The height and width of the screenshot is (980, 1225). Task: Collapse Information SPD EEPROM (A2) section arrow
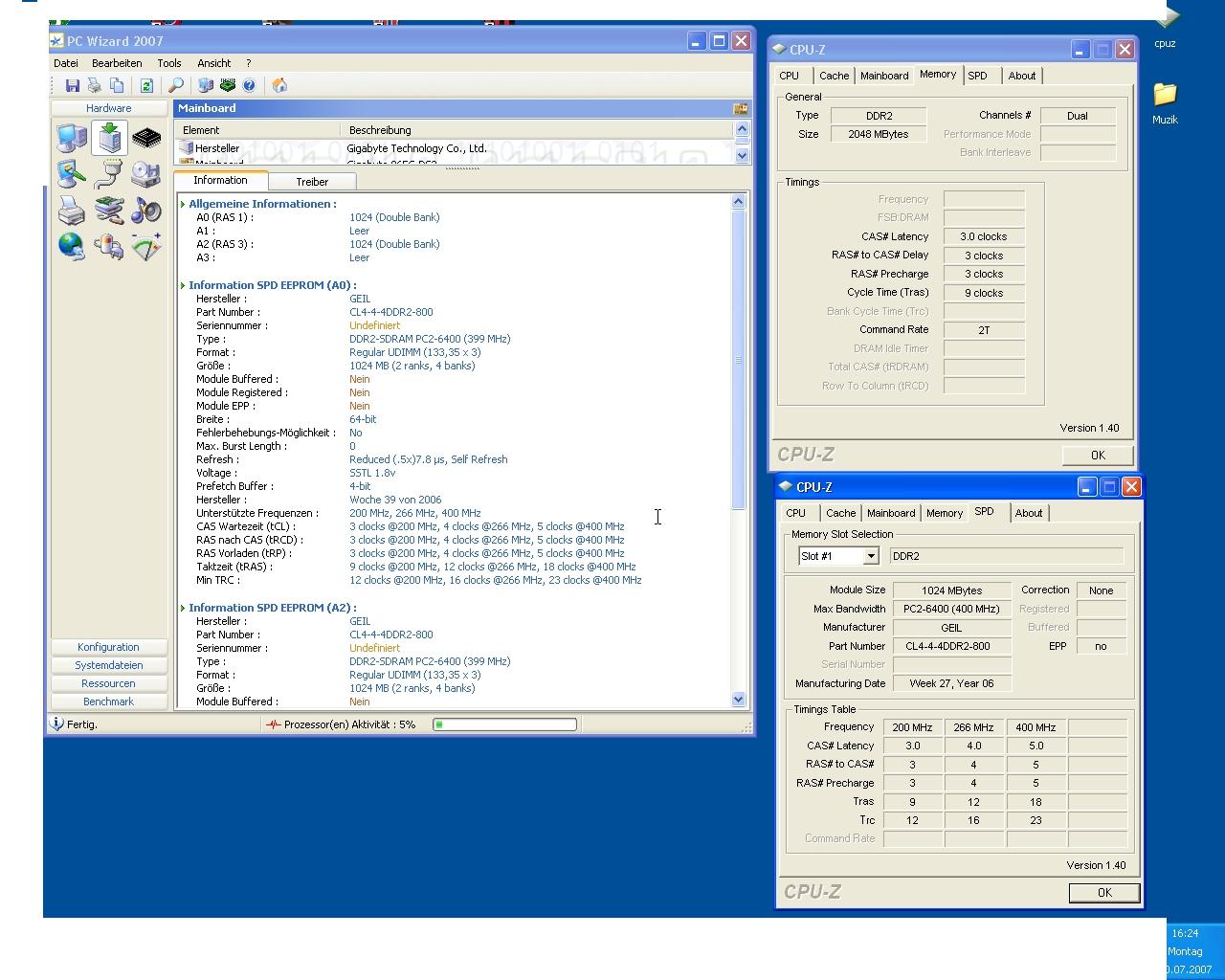(183, 608)
